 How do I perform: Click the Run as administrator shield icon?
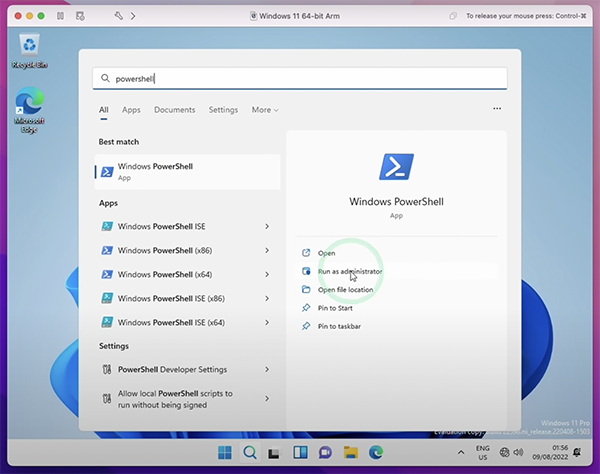tap(306, 271)
